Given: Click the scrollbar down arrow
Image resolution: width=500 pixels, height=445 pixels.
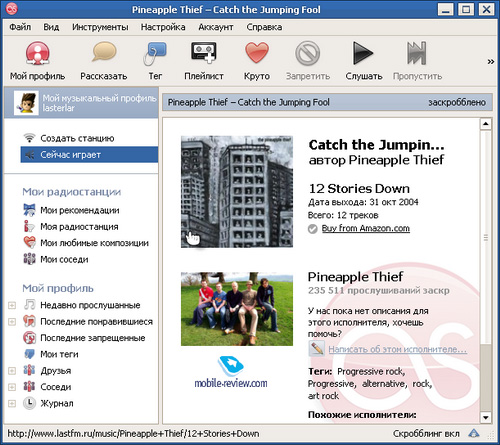Looking at the screenshot, I should pyautogui.click(x=486, y=417).
